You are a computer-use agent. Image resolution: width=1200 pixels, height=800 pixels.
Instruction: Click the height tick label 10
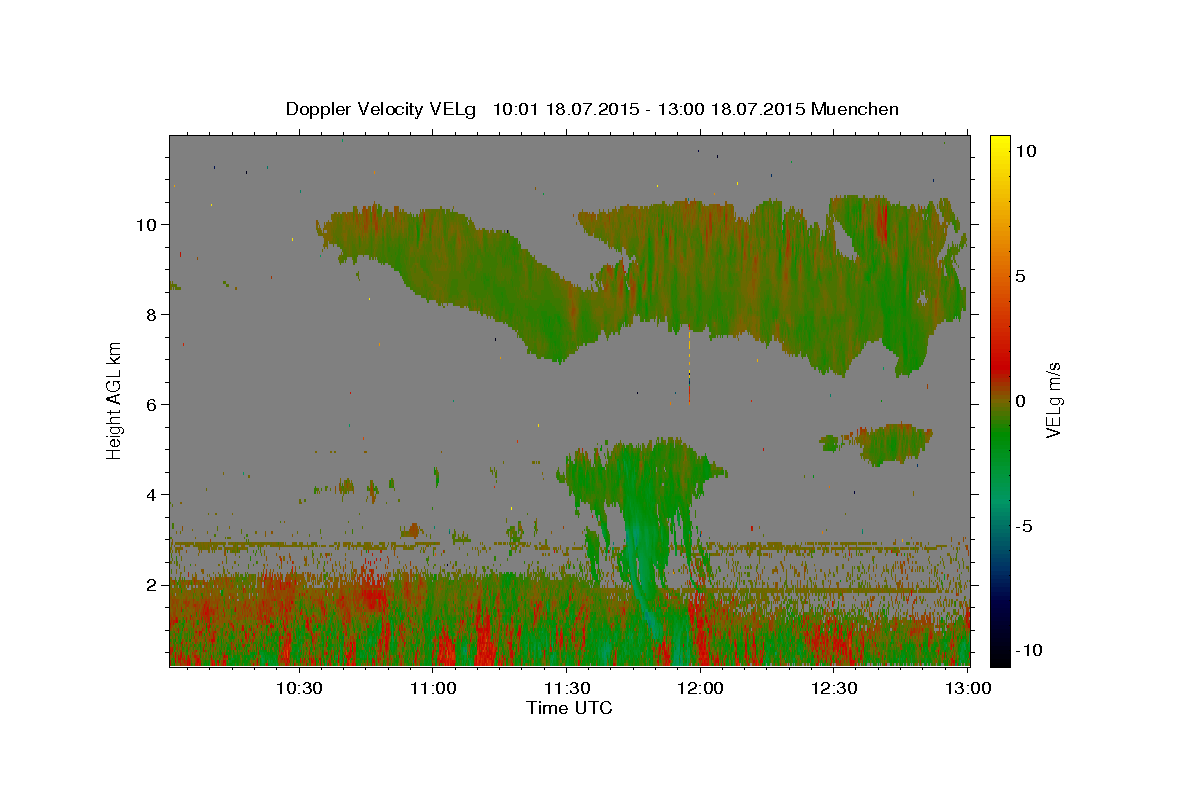tap(147, 225)
